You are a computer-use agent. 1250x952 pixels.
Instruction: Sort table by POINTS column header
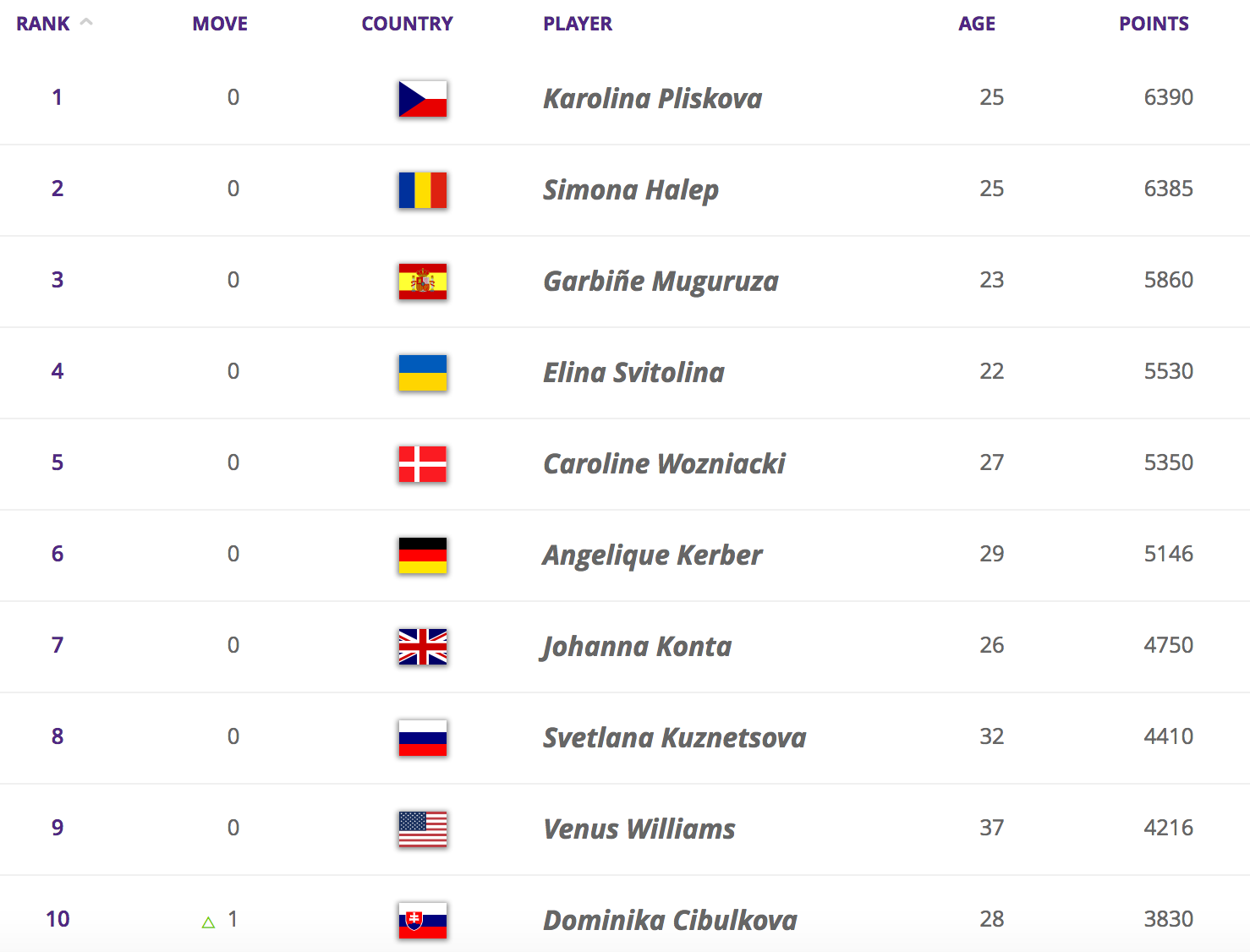(1154, 24)
